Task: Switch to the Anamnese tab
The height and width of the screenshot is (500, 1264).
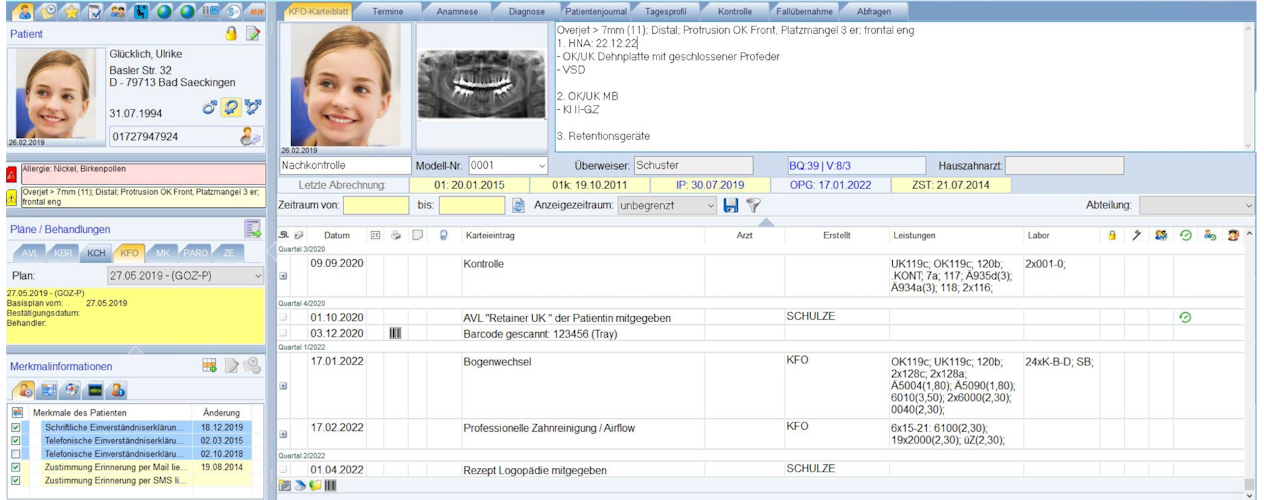Action: pyautogui.click(x=458, y=11)
